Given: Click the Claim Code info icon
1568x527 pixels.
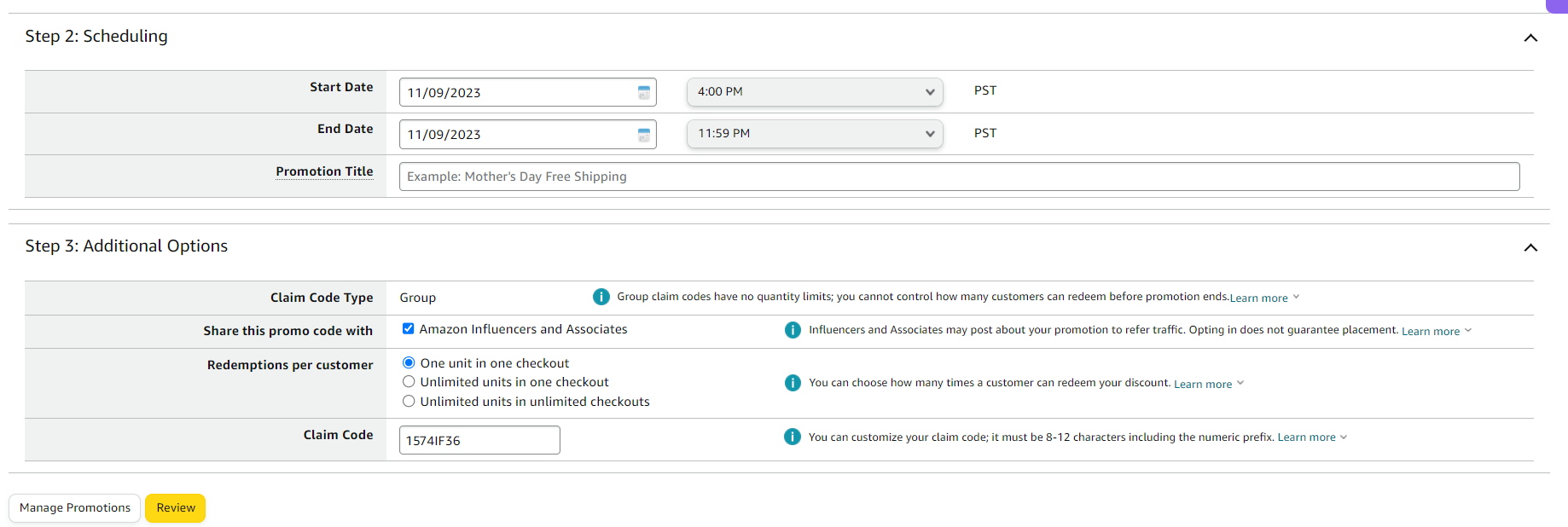Looking at the screenshot, I should pos(793,437).
